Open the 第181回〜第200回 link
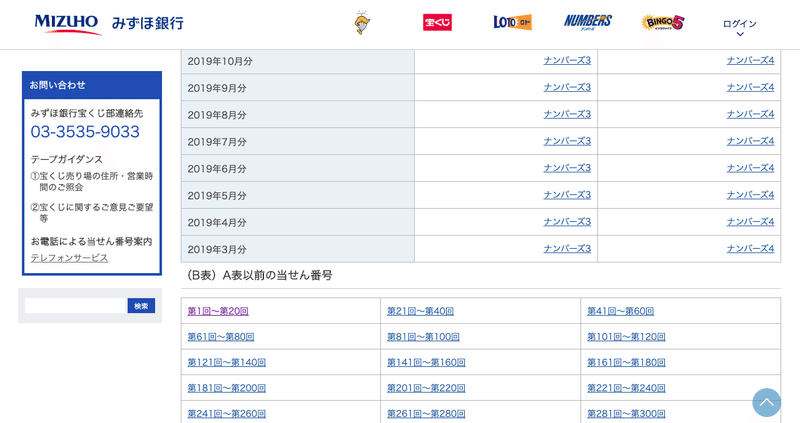 pyautogui.click(x=227, y=388)
